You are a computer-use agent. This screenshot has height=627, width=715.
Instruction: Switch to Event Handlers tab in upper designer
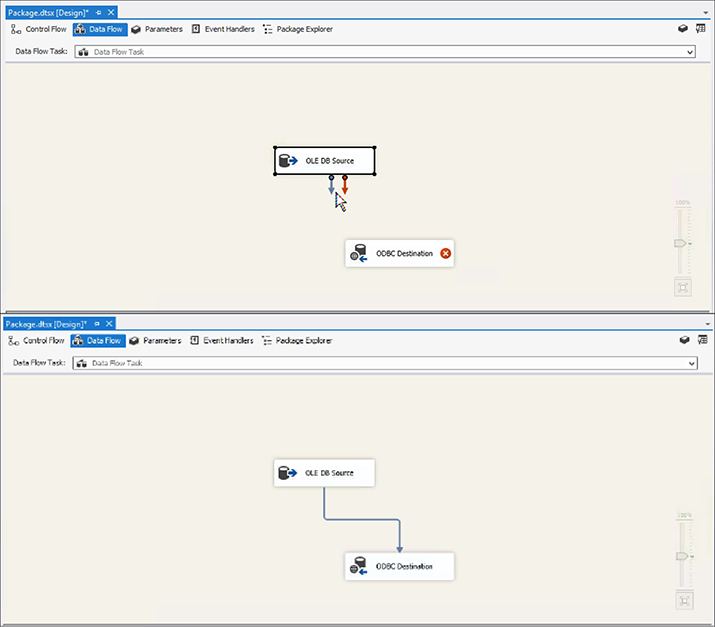223,29
